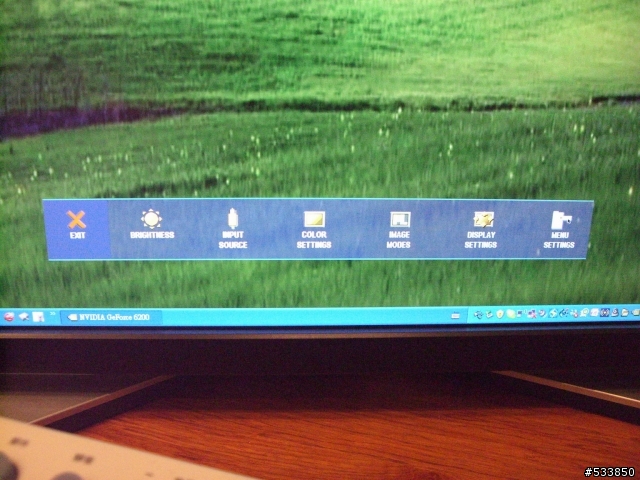The image size is (640, 480).
Task: Choose Input Source in the OSD menu
Action: coord(233,229)
